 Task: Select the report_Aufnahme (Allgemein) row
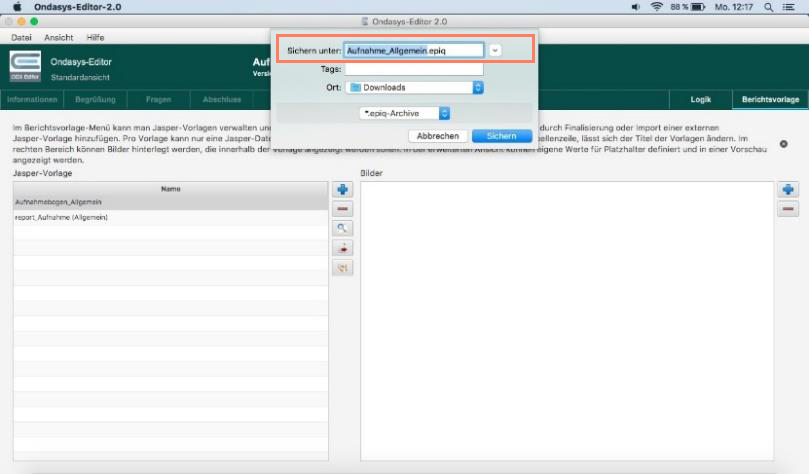coord(170,218)
